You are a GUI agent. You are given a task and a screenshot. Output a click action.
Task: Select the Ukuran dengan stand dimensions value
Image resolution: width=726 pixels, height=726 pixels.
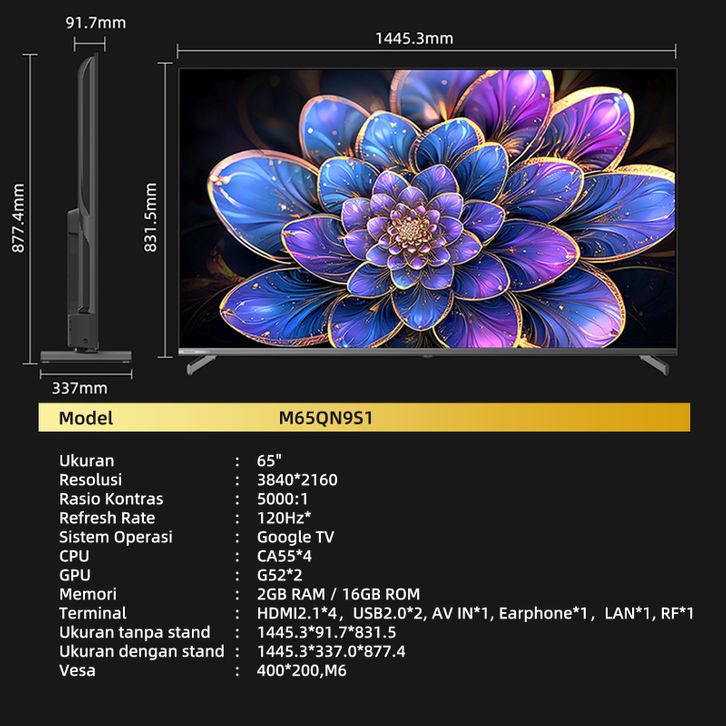coord(331,651)
